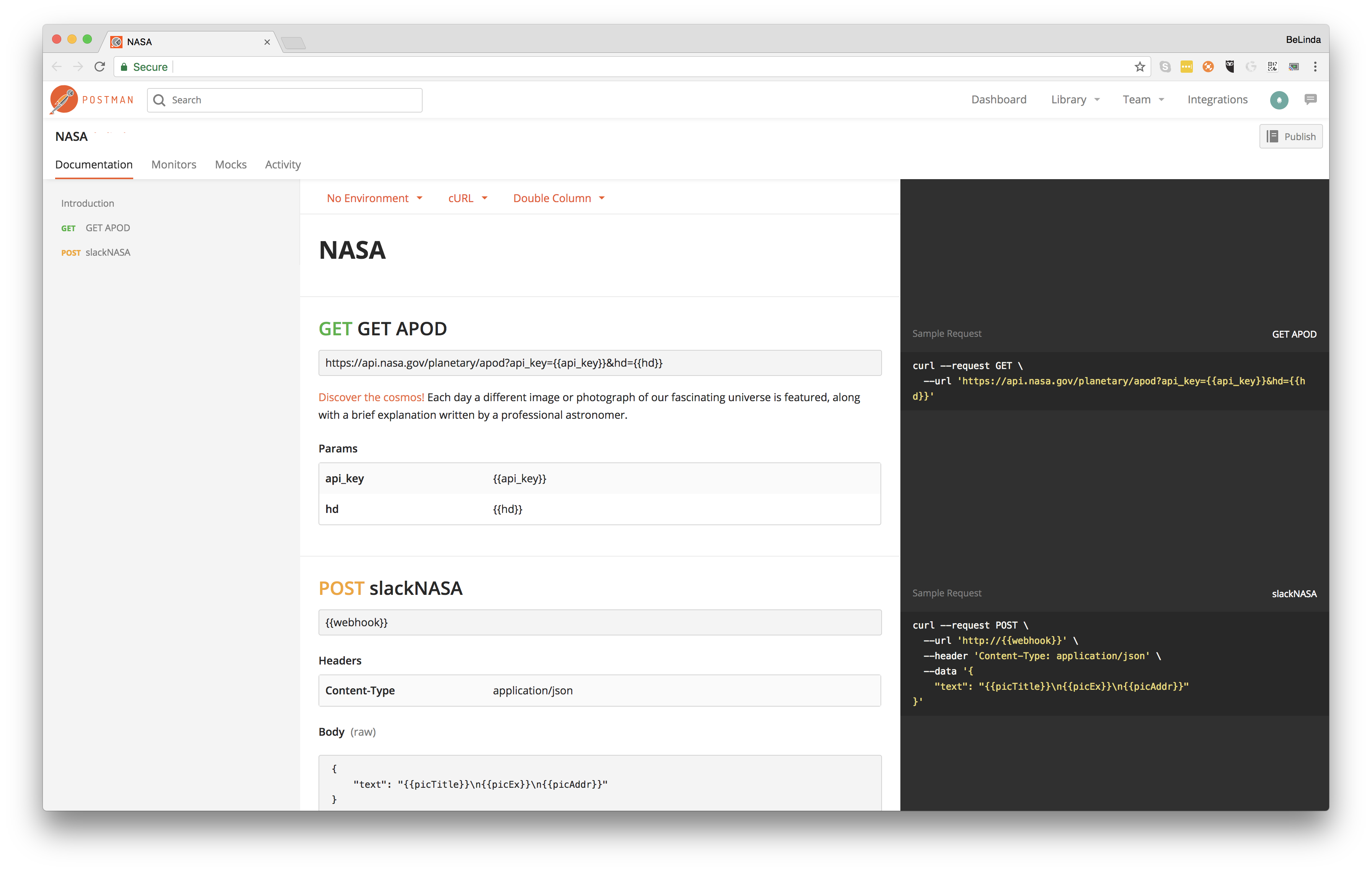Go back in browser history
The height and width of the screenshot is (872, 1372).
click(56, 67)
